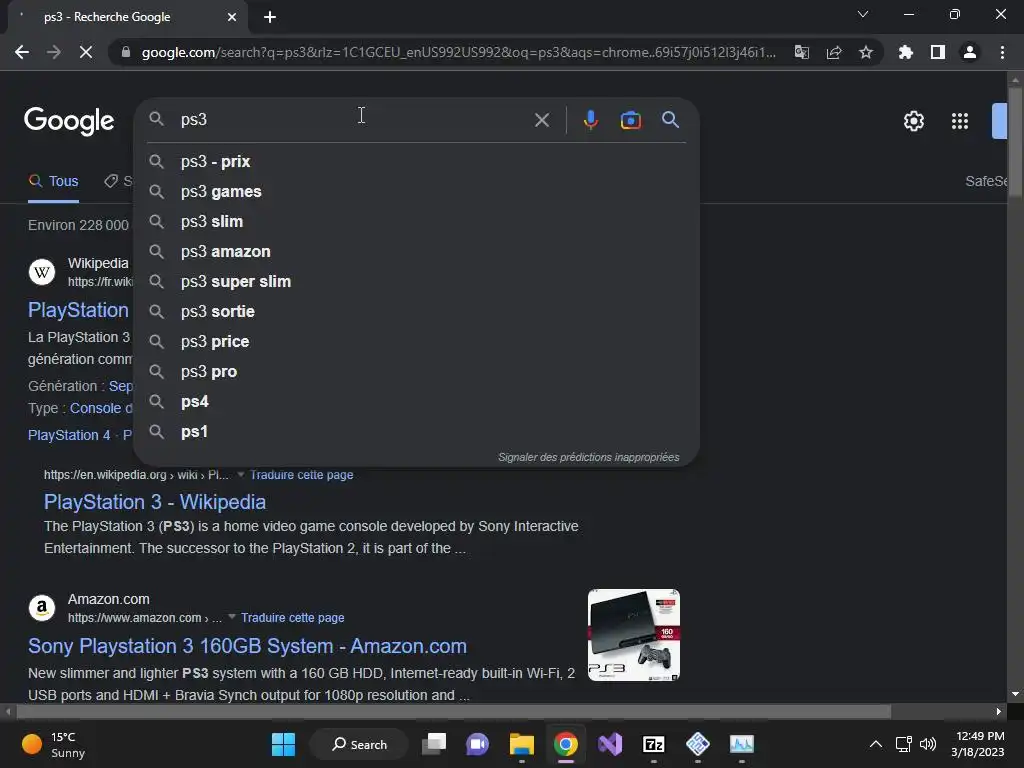Viewport: 1024px width, 768px height.
Task: Open 'PlayStation 3 - Wikipedia' result
Action: (155, 502)
